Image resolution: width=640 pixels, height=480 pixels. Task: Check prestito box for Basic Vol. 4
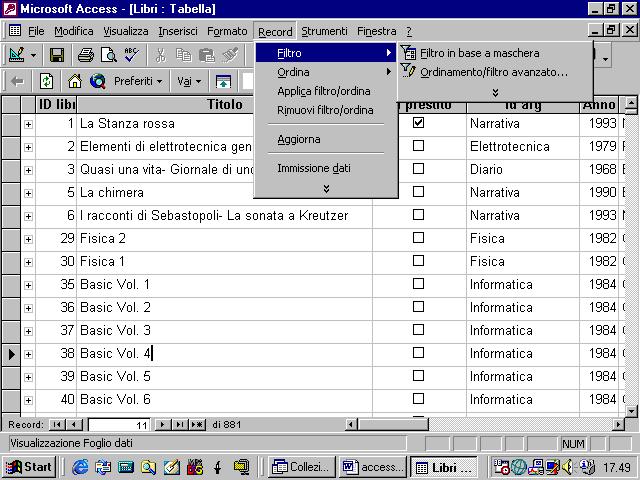[418, 353]
